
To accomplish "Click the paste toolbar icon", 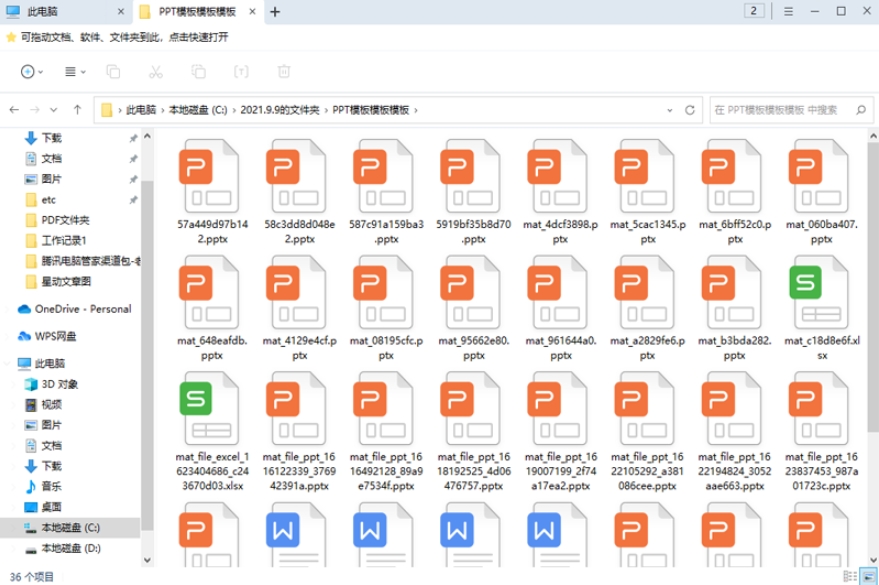I will coord(198,72).
